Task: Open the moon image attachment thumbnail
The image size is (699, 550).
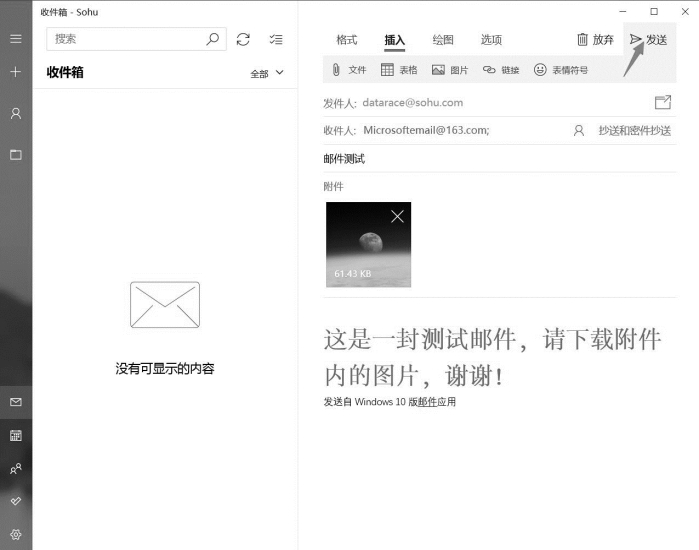Action: click(368, 244)
